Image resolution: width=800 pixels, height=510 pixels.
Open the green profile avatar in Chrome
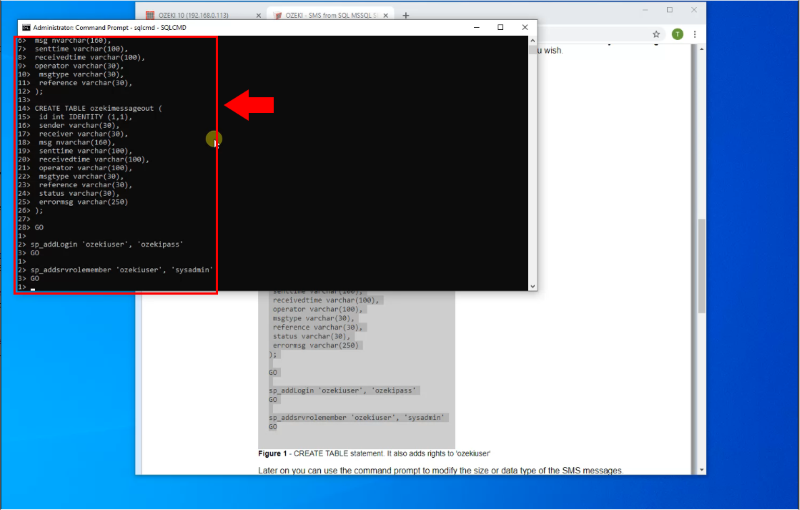point(678,34)
